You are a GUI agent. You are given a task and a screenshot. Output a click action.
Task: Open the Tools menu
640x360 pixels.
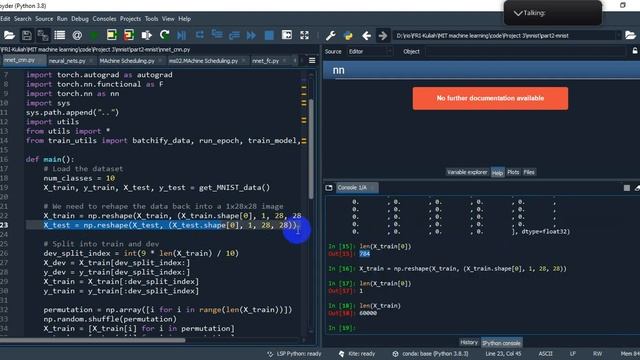tap(151, 19)
